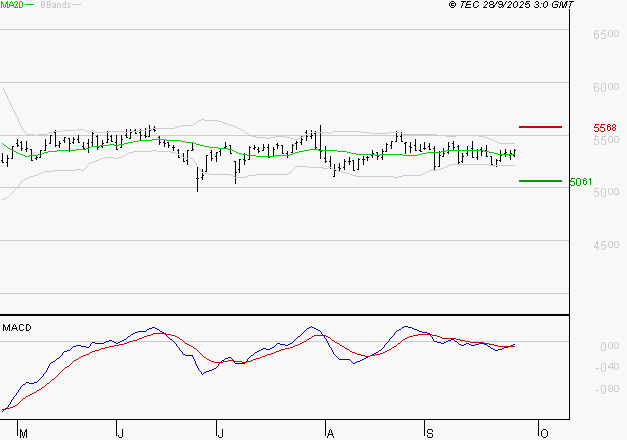Select the M month marker on time axis

pyautogui.click(x=24, y=432)
